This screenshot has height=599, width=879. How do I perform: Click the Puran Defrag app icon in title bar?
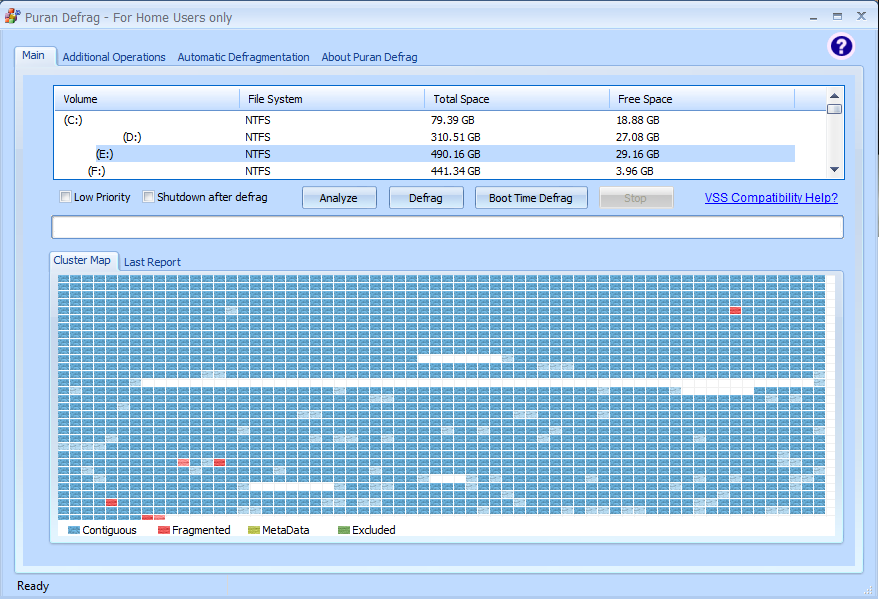(x=12, y=16)
